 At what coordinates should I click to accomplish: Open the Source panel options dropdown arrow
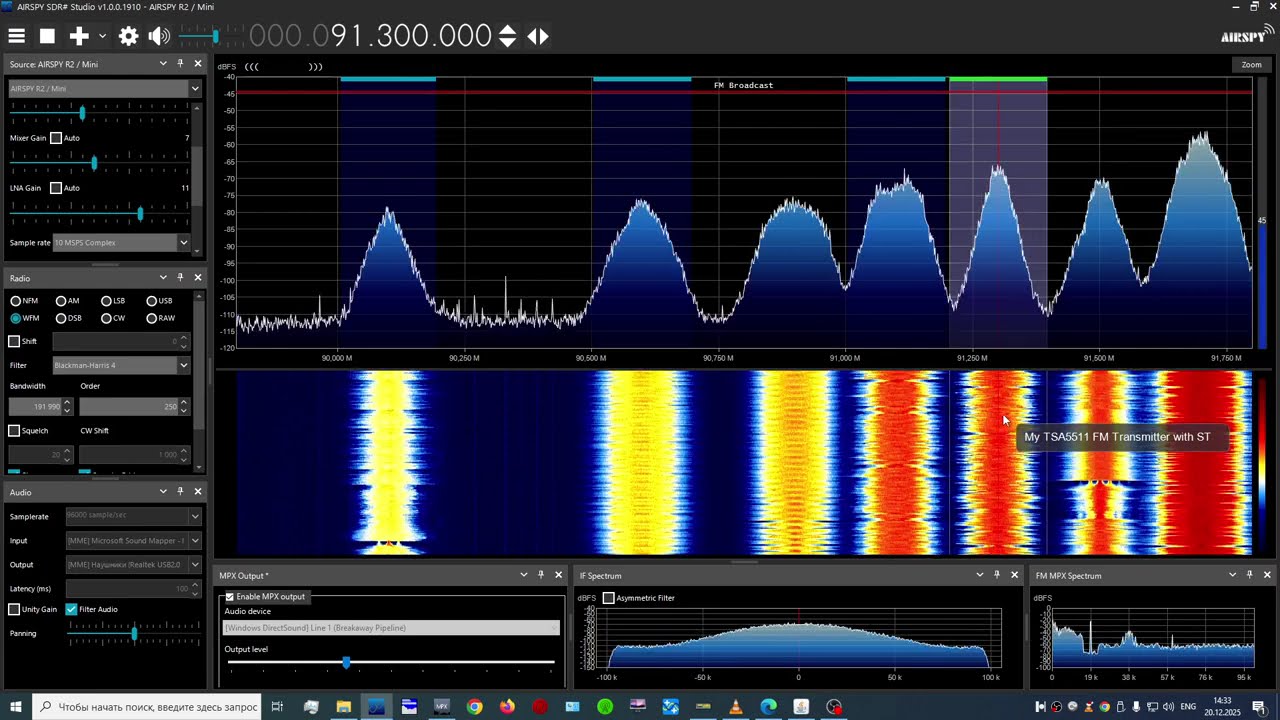tap(163, 64)
